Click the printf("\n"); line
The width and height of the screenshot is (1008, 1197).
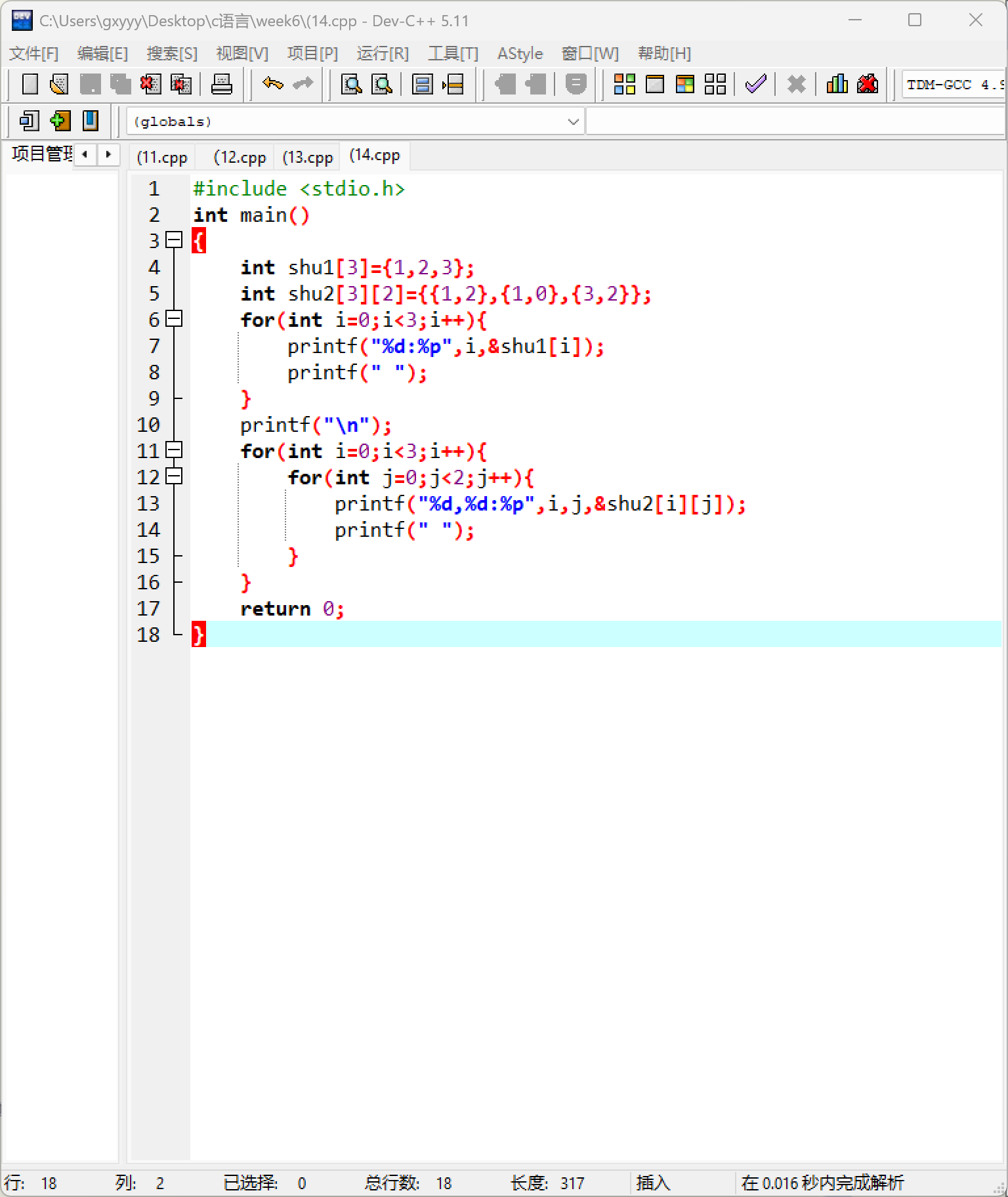click(x=316, y=425)
